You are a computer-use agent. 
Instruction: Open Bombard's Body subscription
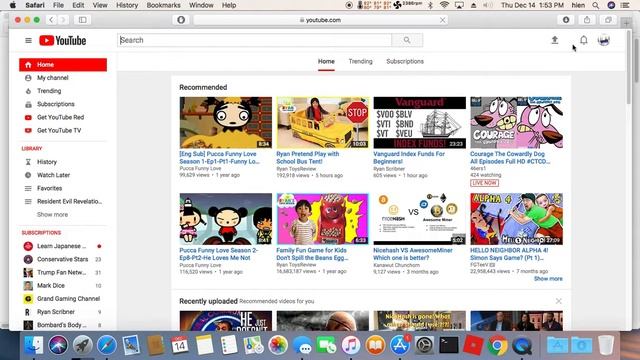(x=63, y=325)
